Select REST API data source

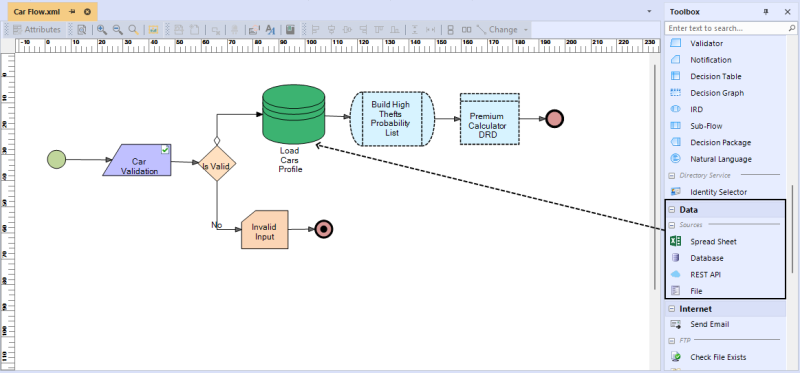click(705, 275)
